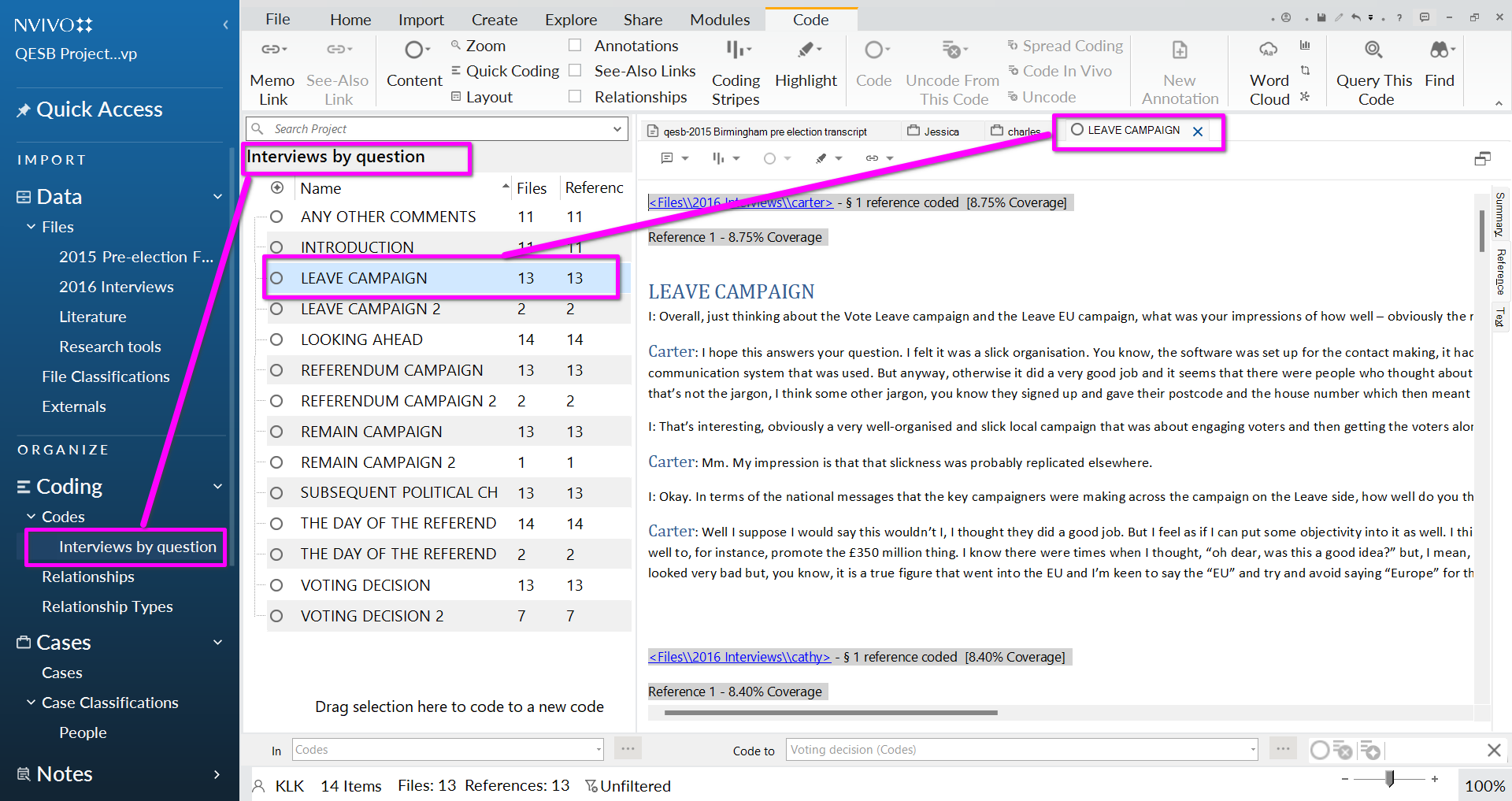Select the REMAIN CAMPAIGN code row

(371, 432)
